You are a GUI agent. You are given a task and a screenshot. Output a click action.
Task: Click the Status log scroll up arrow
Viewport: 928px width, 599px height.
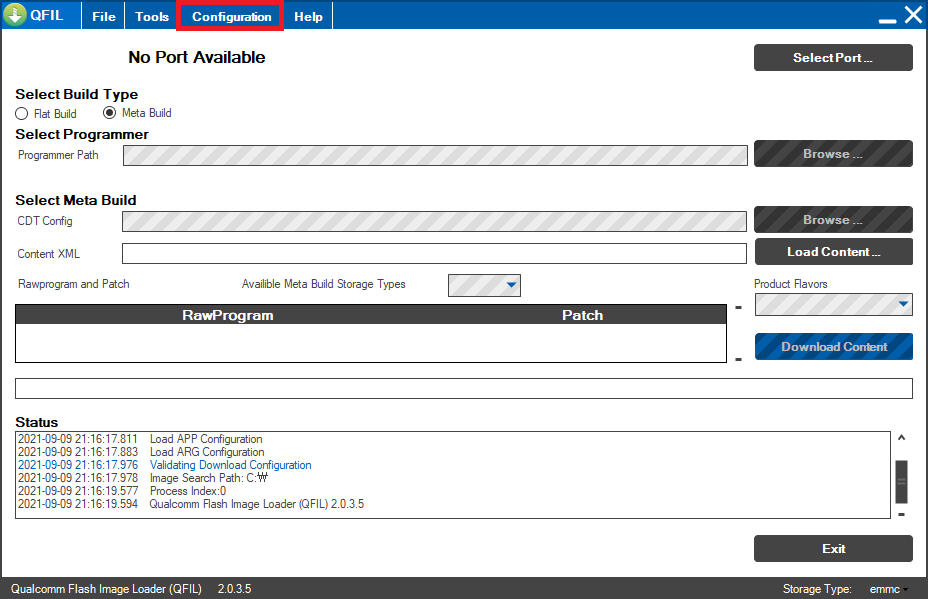click(901, 438)
